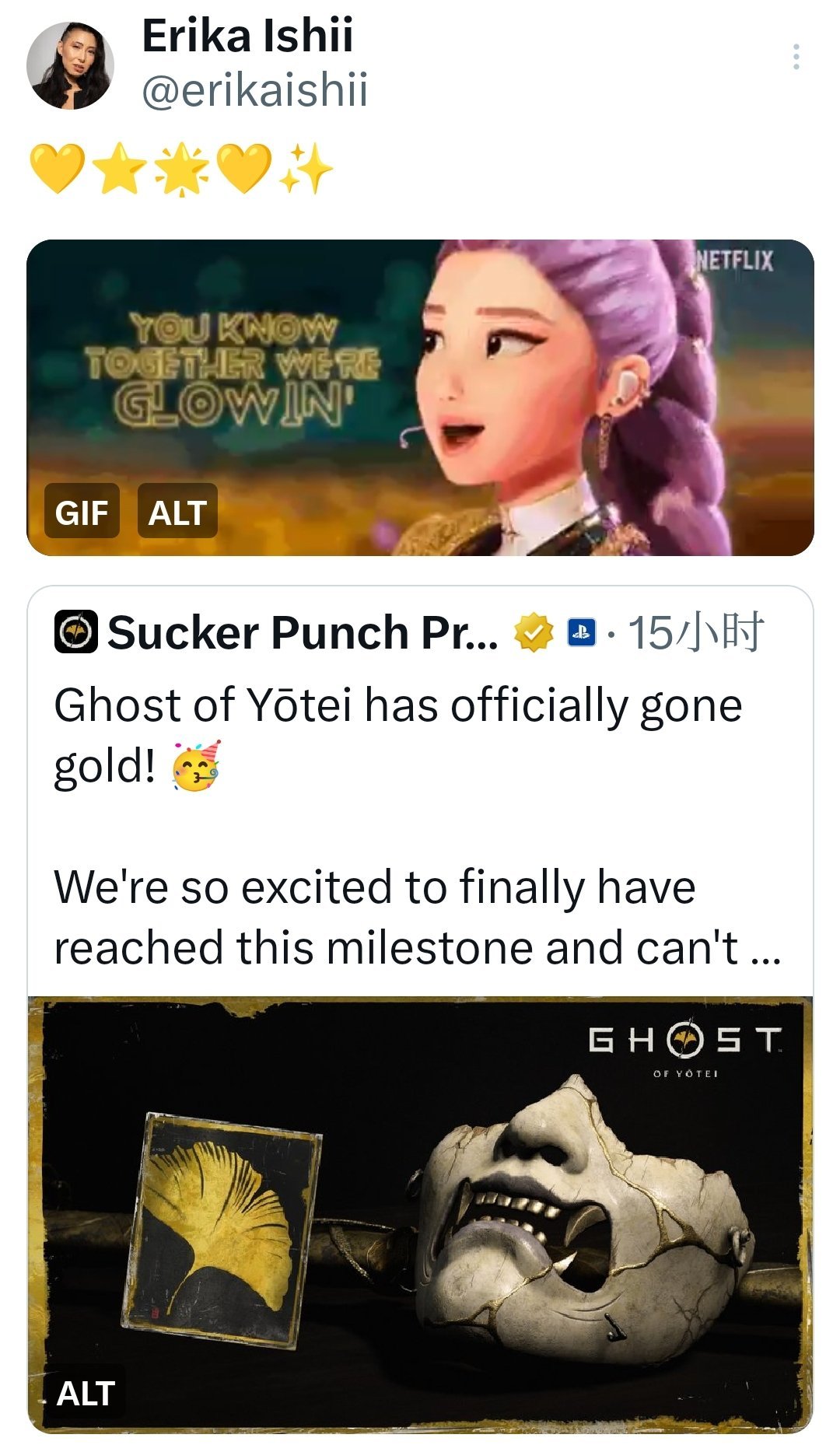Screen dimensions: 840x1452
Task: Open the Ghost of Yōtei mask image
Action: 420,1214
